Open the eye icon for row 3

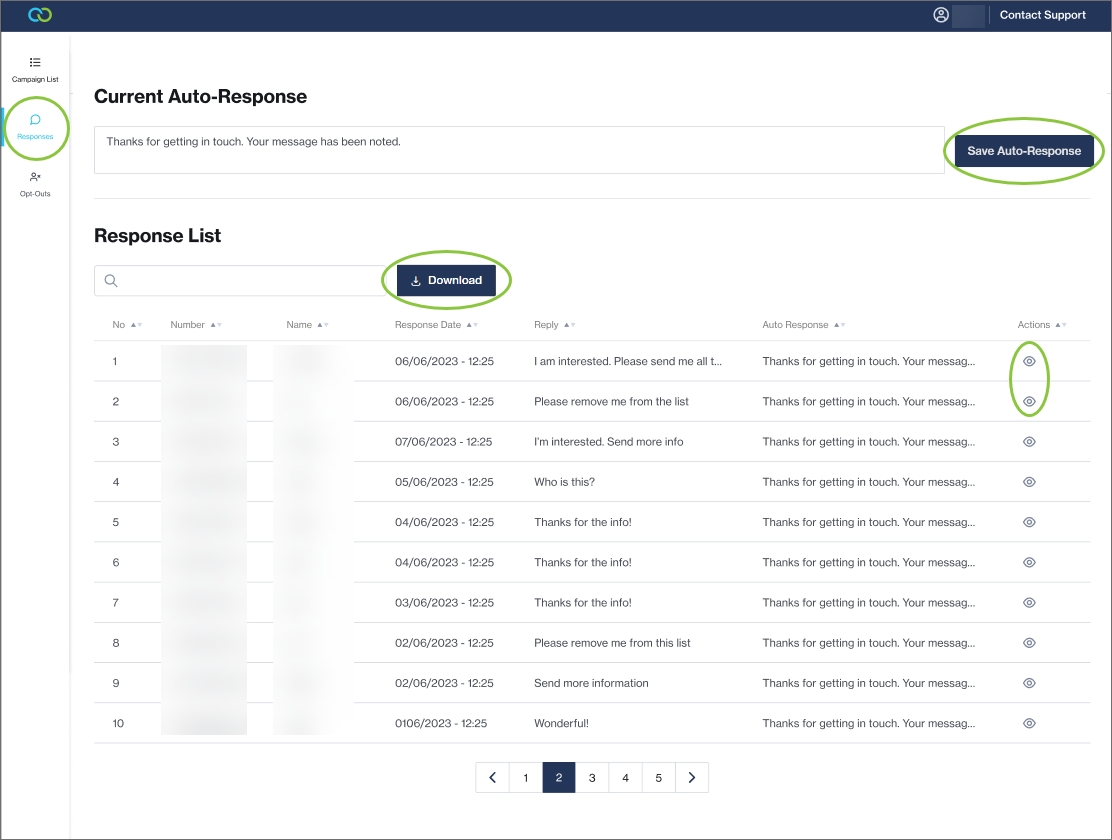[1029, 442]
